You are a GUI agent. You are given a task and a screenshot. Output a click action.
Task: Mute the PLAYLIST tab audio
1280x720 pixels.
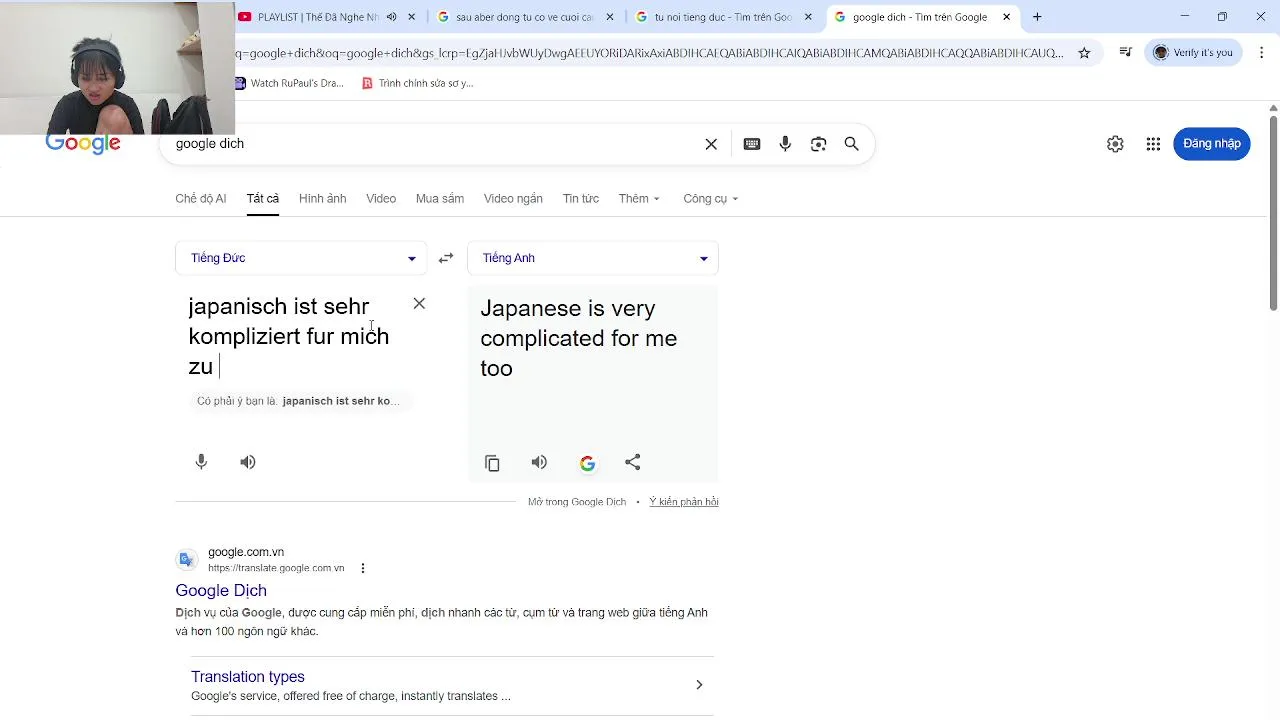click(392, 17)
